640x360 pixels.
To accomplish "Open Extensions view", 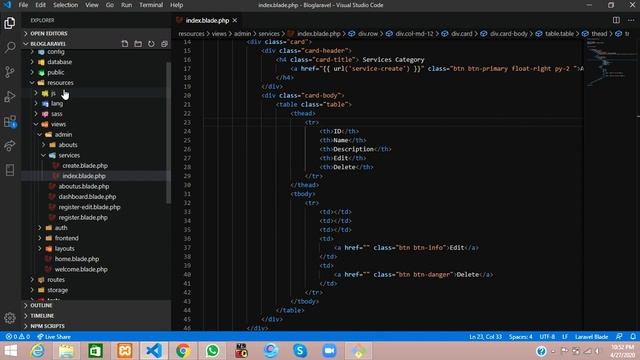I will coord(10,121).
